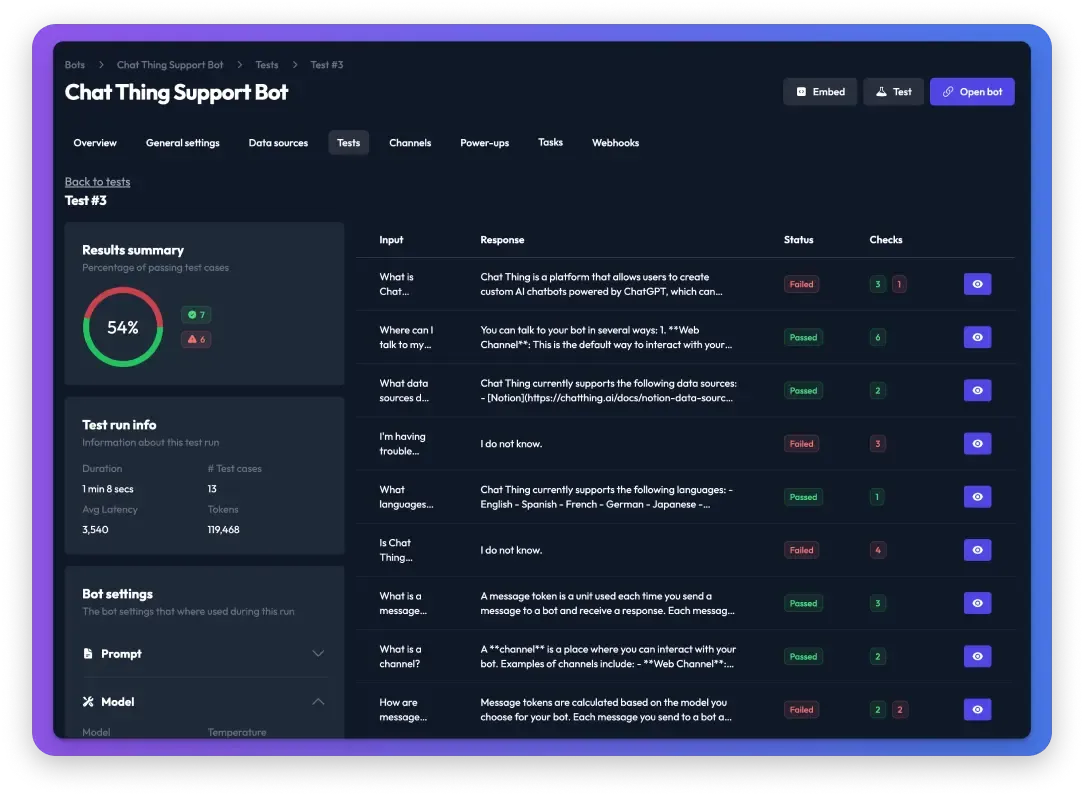This screenshot has height=796, width=1084.
Task: Open bot with the purple button
Action: coord(972,92)
